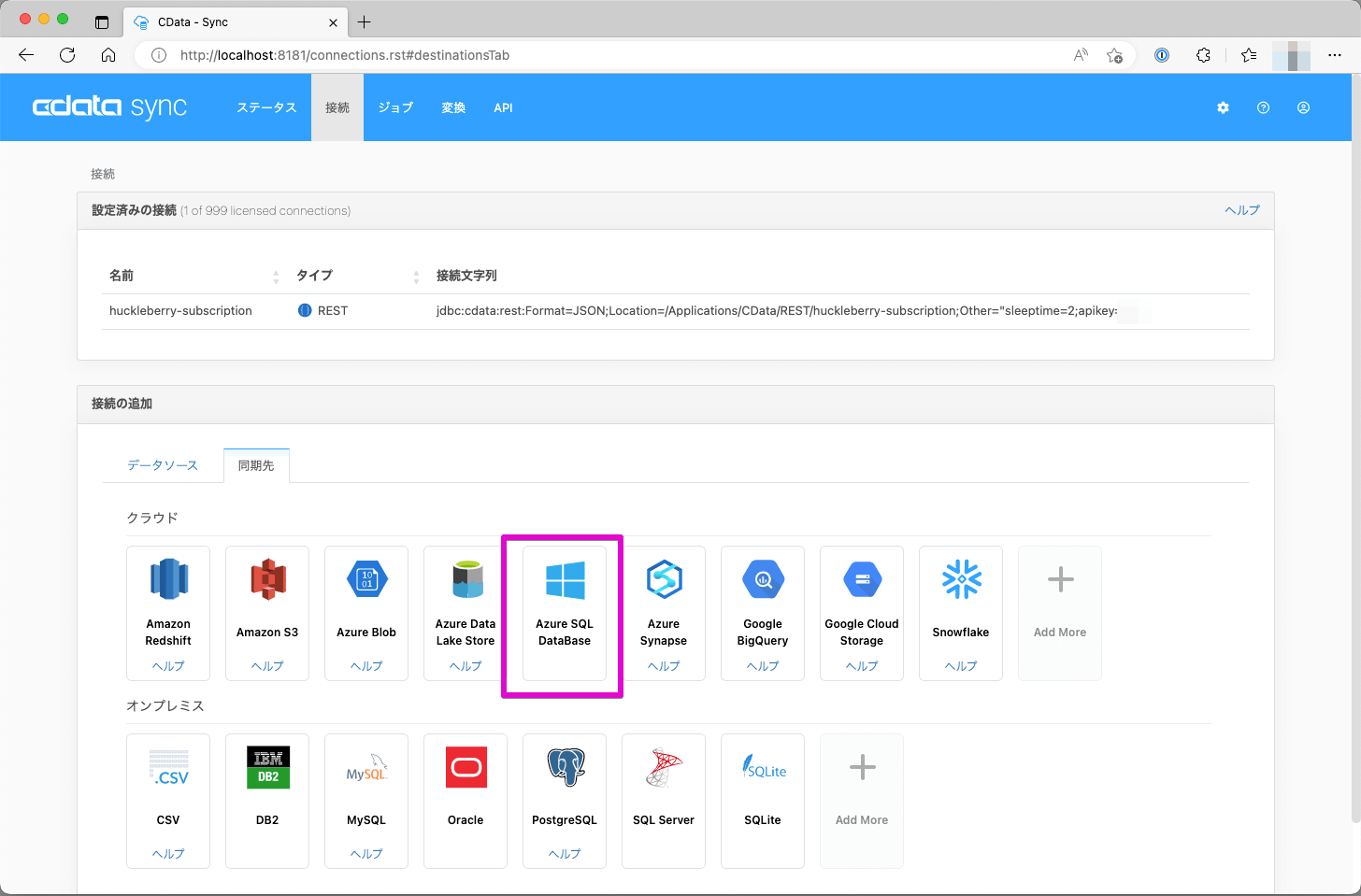Image resolution: width=1361 pixels, height=896 pixels.
Task: Switch to the データソース tab
Action: [163, 465]
